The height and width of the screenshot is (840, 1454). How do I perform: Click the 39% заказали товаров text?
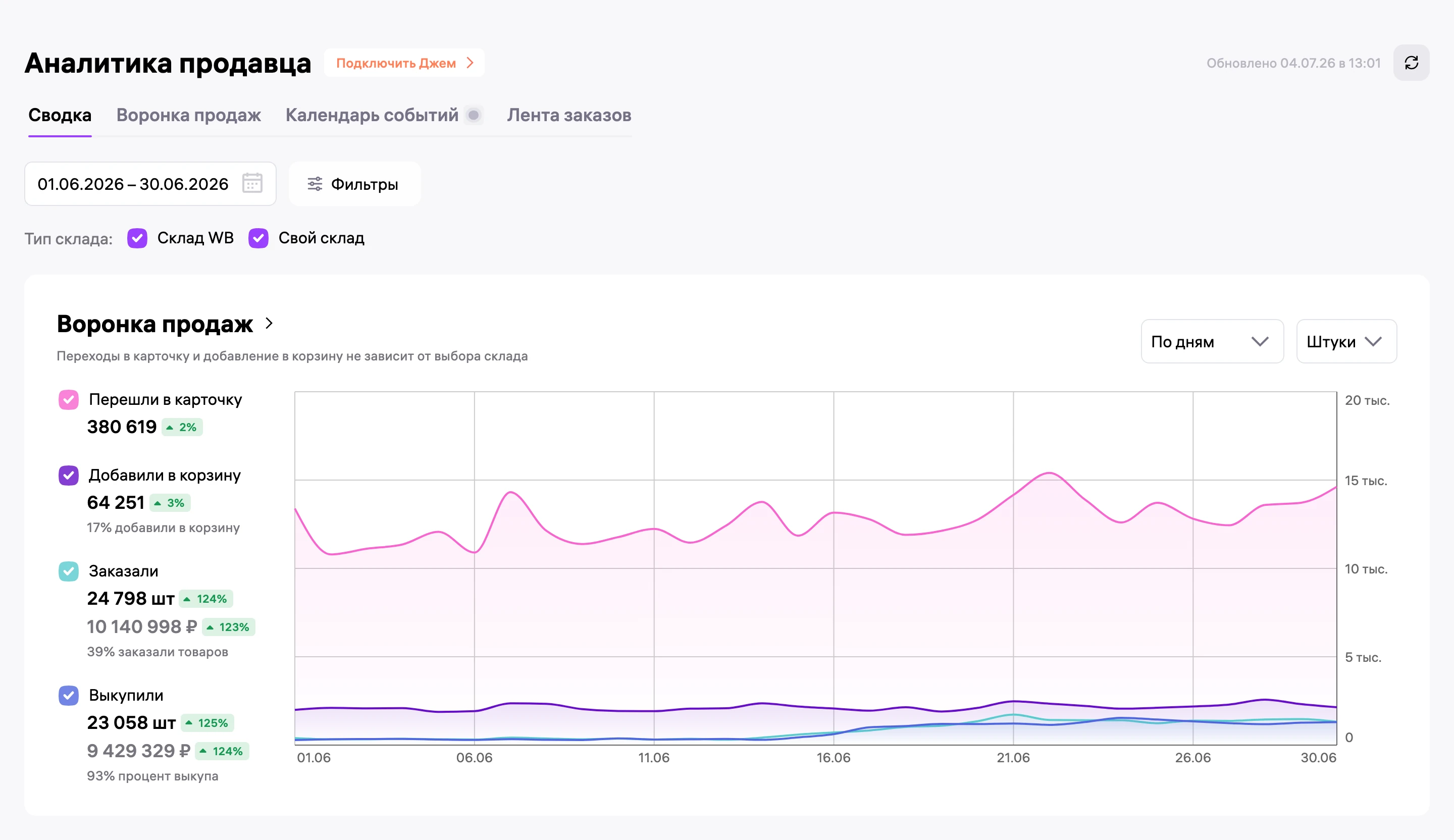pyautogui.click(x=158, y=652)
